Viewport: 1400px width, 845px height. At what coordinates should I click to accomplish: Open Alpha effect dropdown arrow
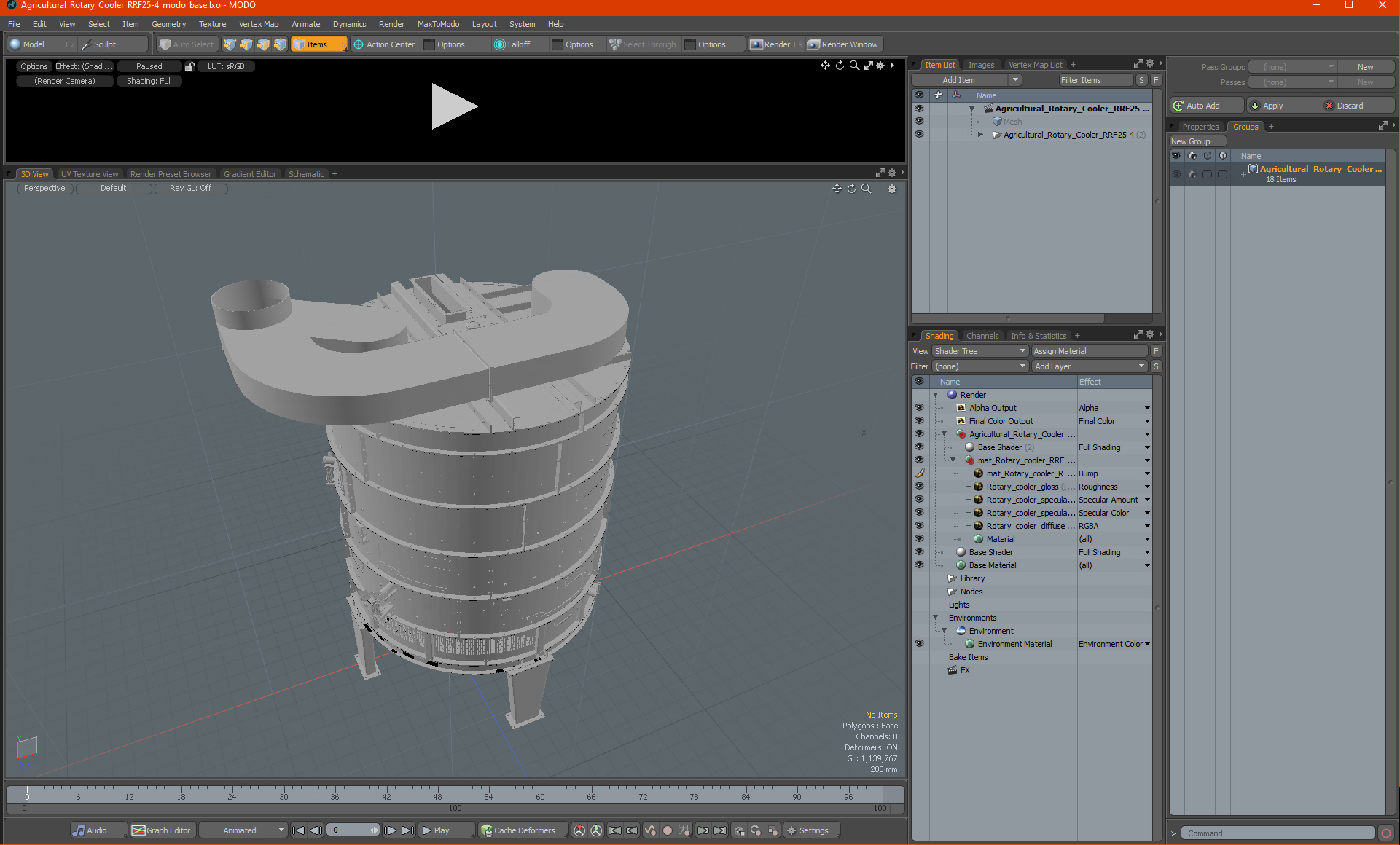point(1147,408)
